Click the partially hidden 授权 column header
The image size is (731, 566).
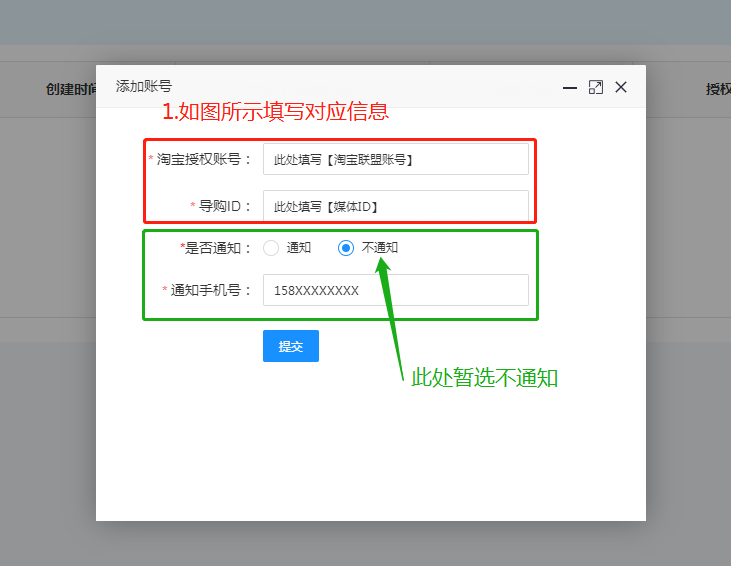[717, 89]
